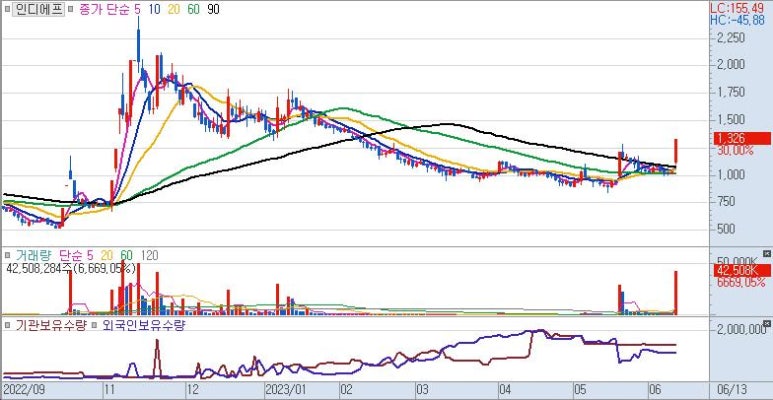Select the magenta 5-day price moving average

click(x=138, y=9)
